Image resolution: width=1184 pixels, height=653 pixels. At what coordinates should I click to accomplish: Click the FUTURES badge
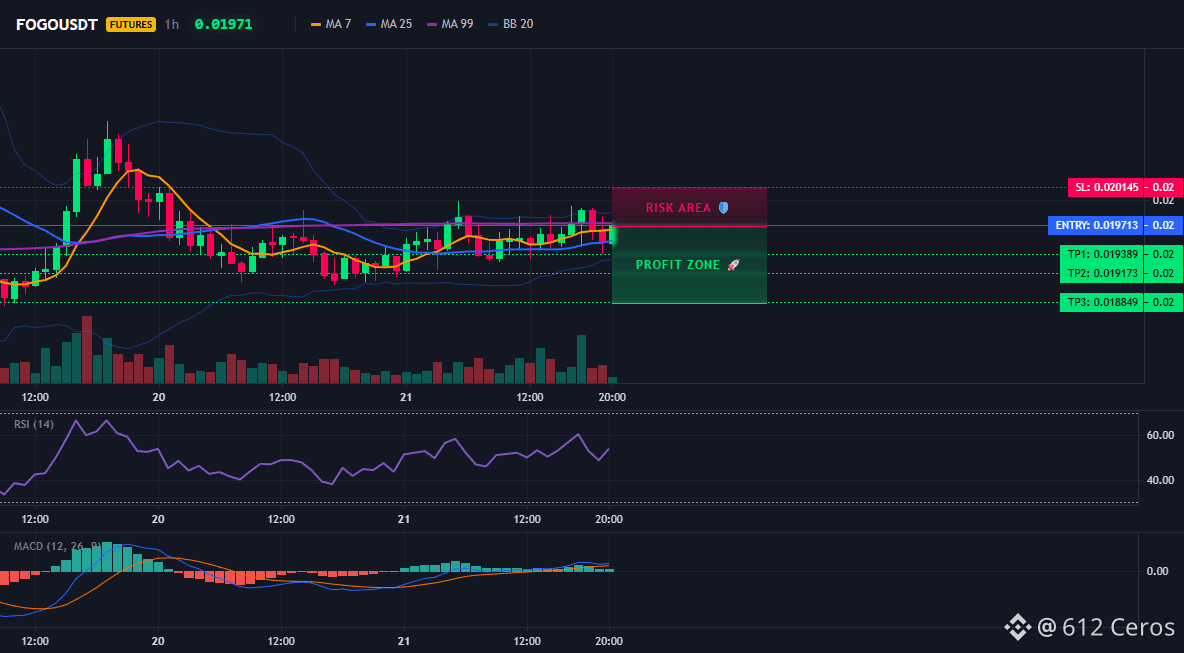(131, 24)
